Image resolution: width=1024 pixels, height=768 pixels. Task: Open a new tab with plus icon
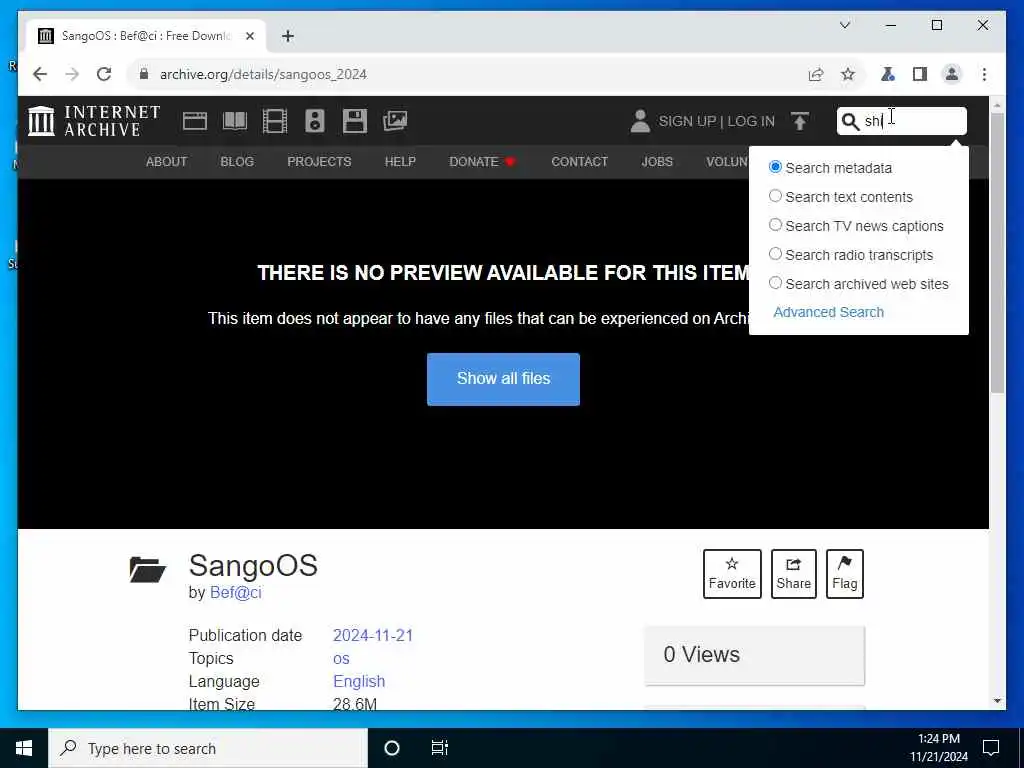click(x=288, y=36)
